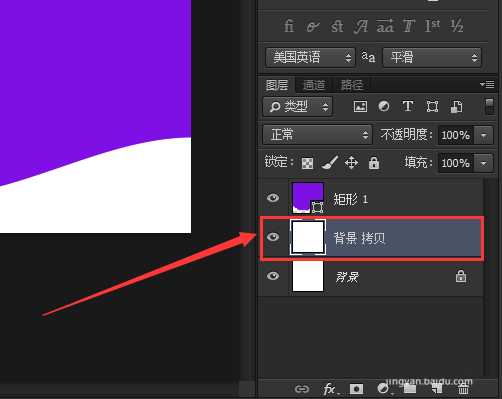
Task: Select the 矩形 1 layer name
Action: (x=351, y=199)
